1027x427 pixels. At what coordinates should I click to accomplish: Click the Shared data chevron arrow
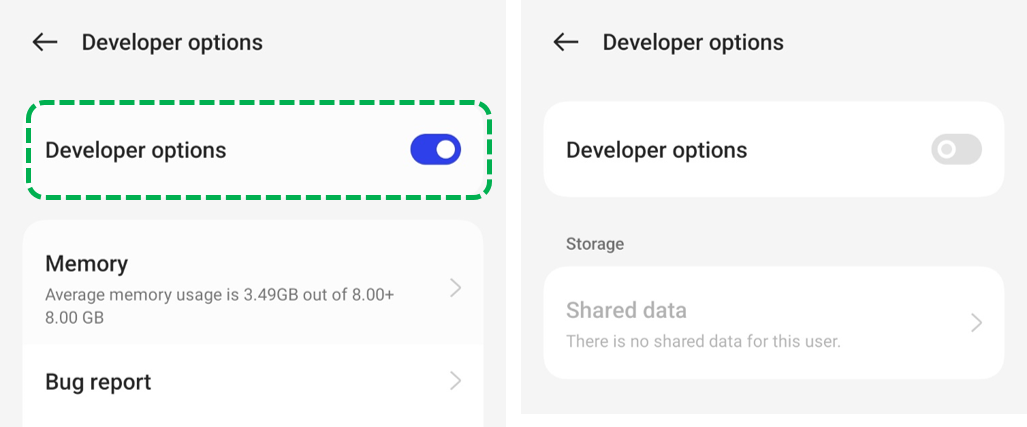click(977, 323)
